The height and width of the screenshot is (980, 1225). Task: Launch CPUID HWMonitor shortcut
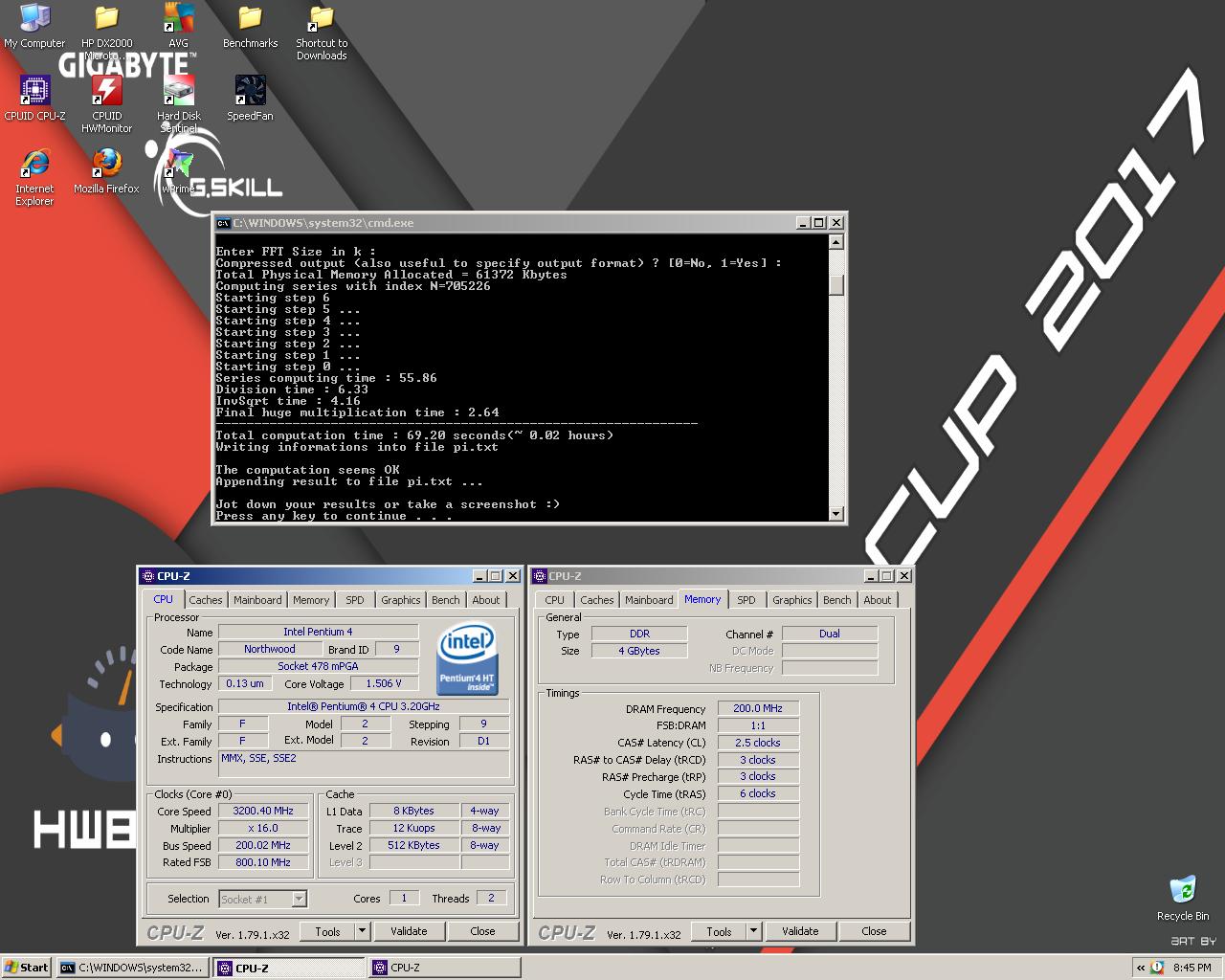[x=106, y=104]
